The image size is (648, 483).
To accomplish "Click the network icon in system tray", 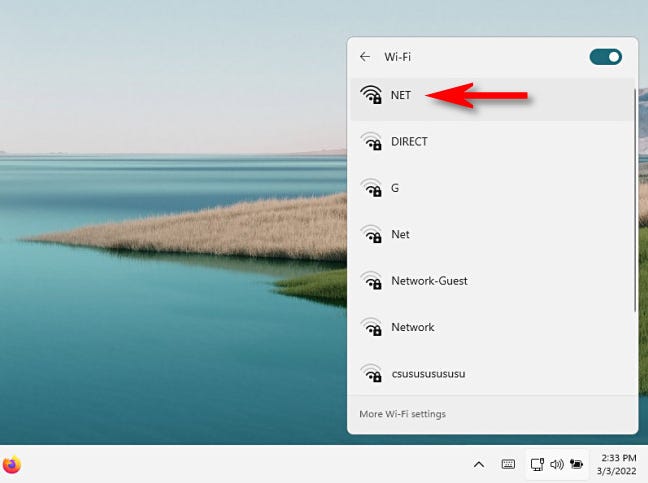I will coord(537,464).
